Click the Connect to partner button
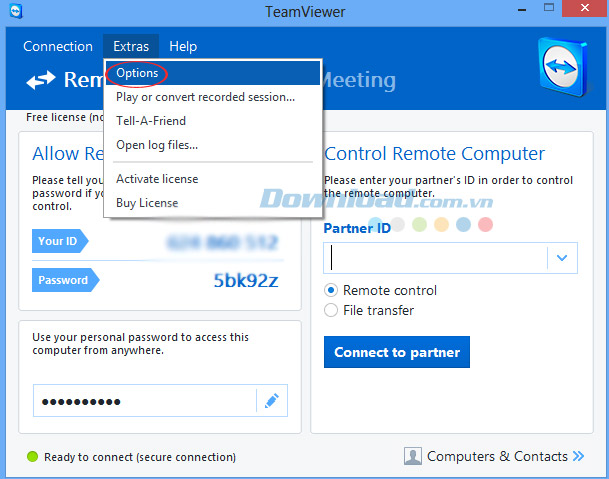609x479 pixels. (397, 352)
